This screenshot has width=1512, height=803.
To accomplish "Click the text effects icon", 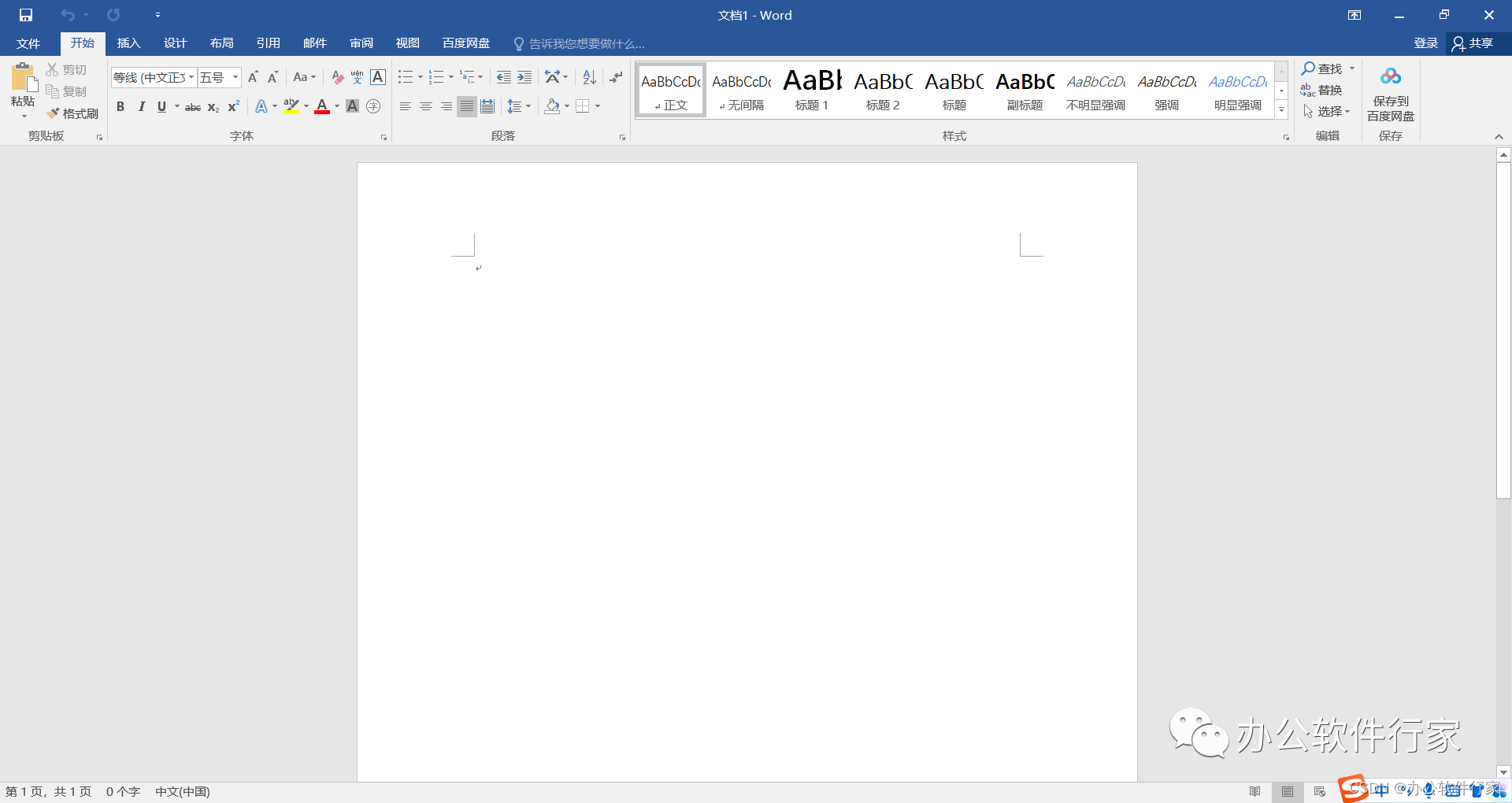I will coord(261,106).
